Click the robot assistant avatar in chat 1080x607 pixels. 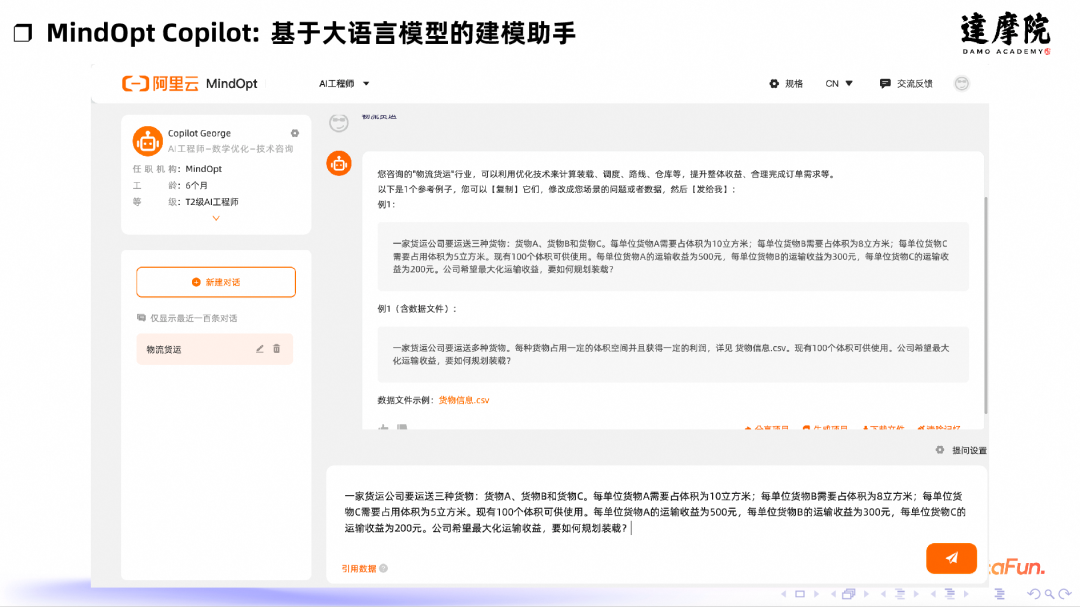pos(338,163)
